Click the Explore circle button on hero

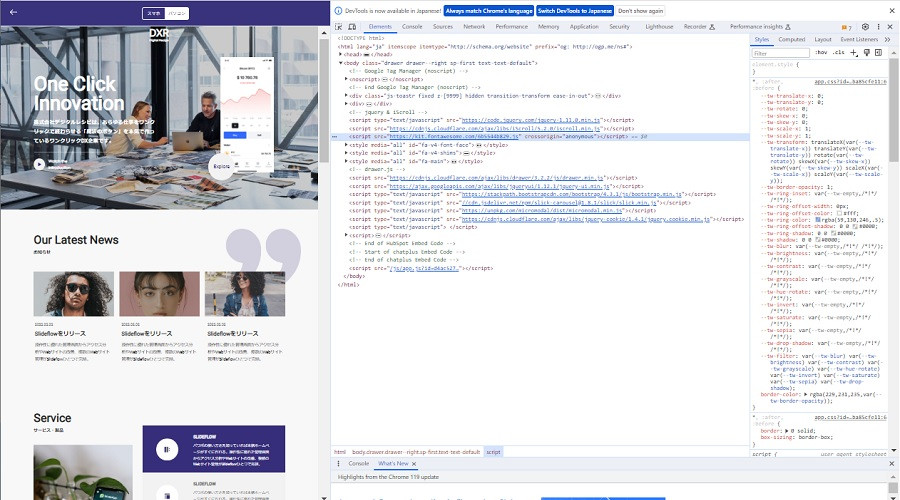click(x=222, y=166)
